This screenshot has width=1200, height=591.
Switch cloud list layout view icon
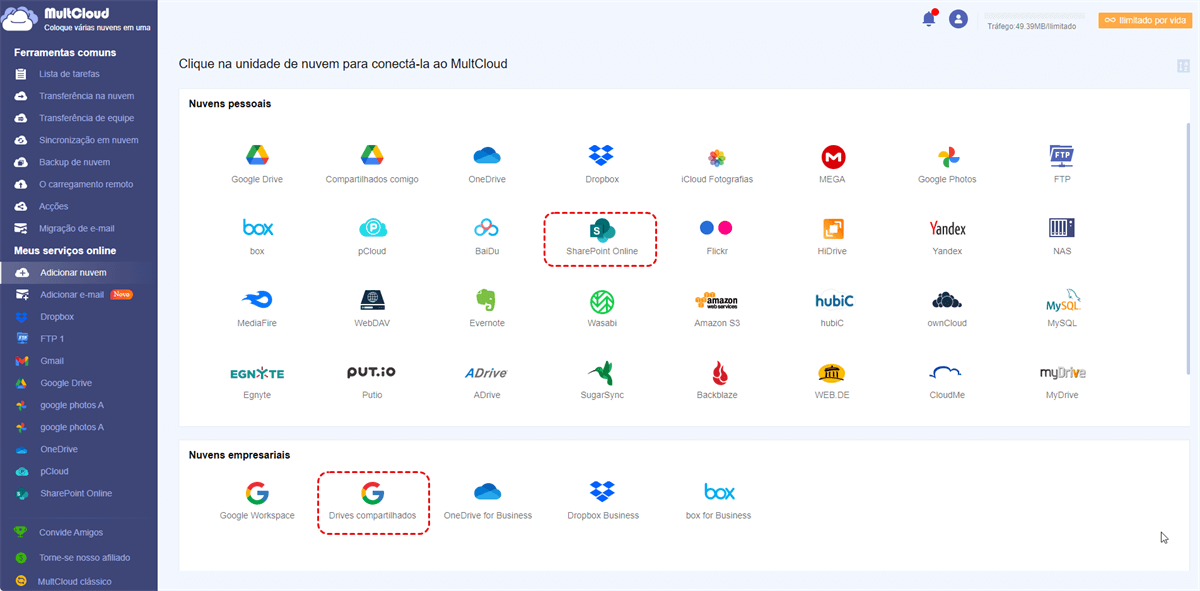click(1184, 66)
